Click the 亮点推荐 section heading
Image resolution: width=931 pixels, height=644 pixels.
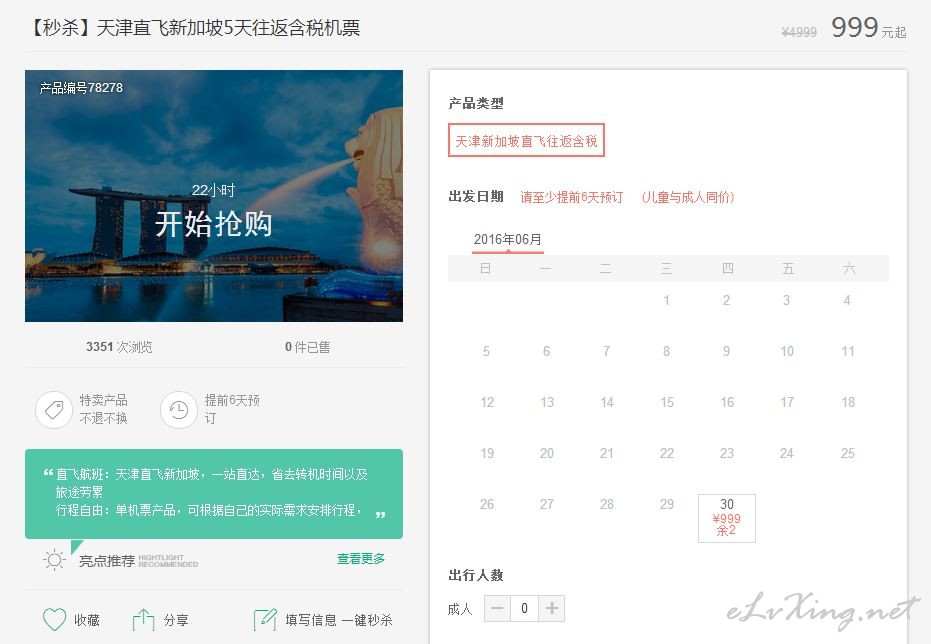pyautogui.click(x=107, y=561)
